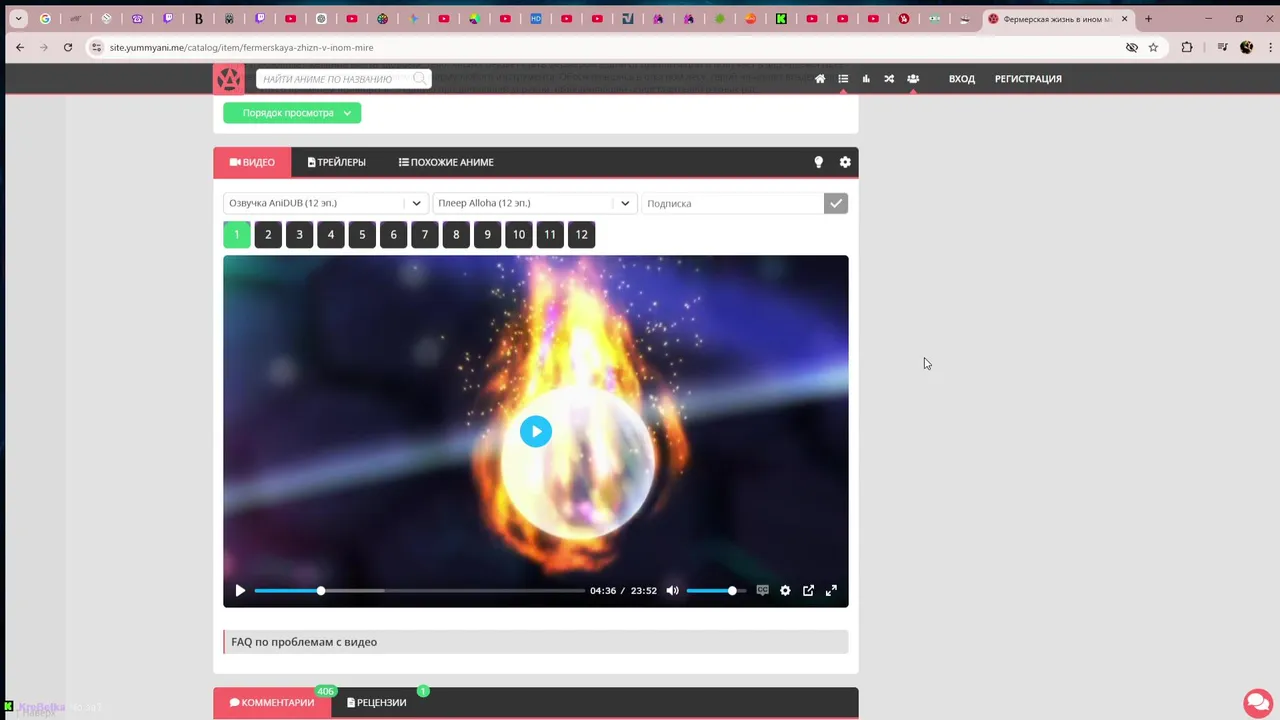
Task: Open player quality settings gear
Action: (785, 590)
